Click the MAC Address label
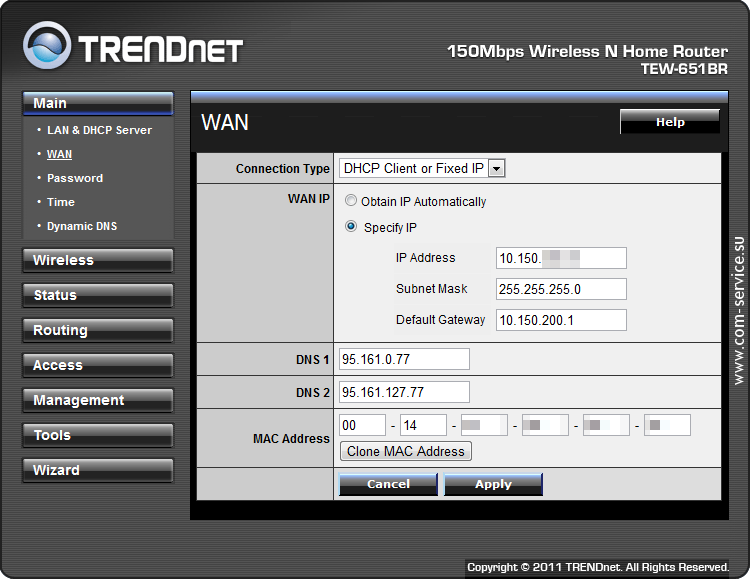This screenshot has height=579, width=750. coord(291,438)
